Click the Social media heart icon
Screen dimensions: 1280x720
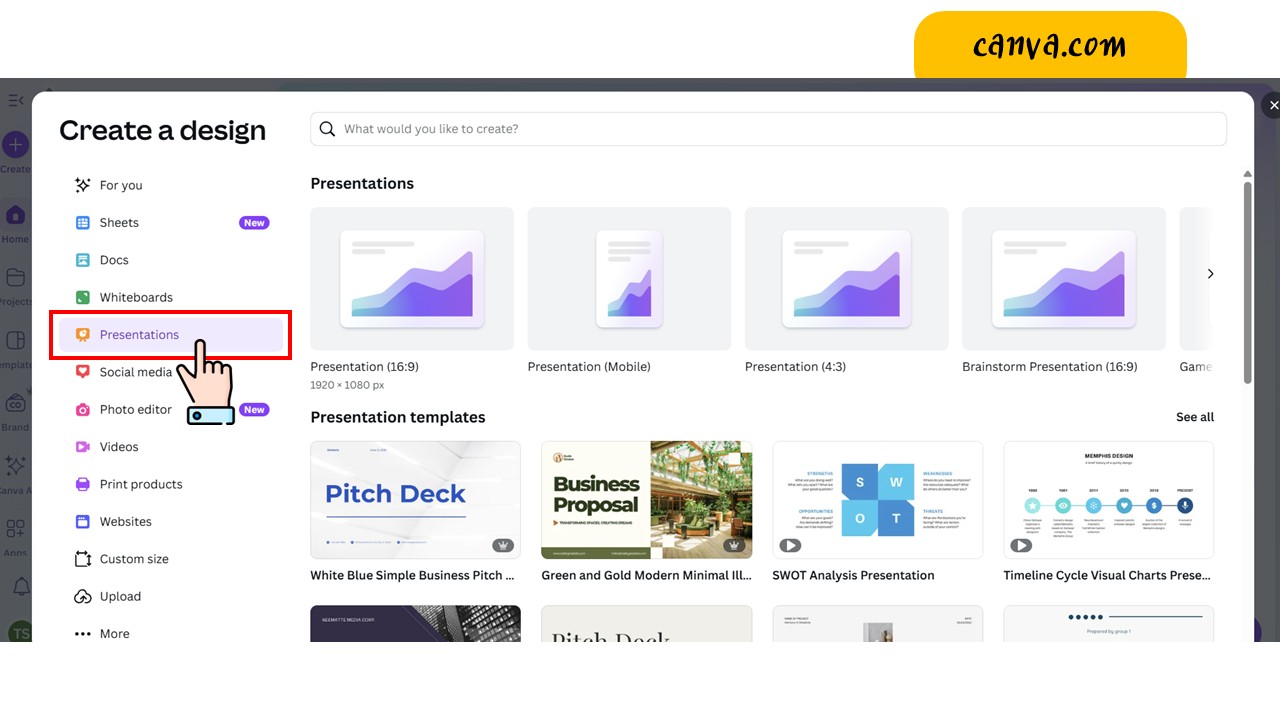83,372
